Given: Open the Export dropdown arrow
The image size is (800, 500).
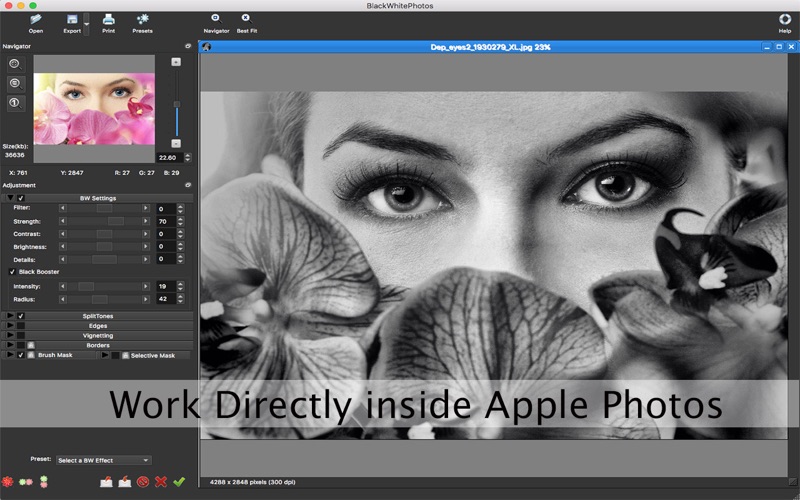Looking at the screenshot, I should tap(86, 24).
